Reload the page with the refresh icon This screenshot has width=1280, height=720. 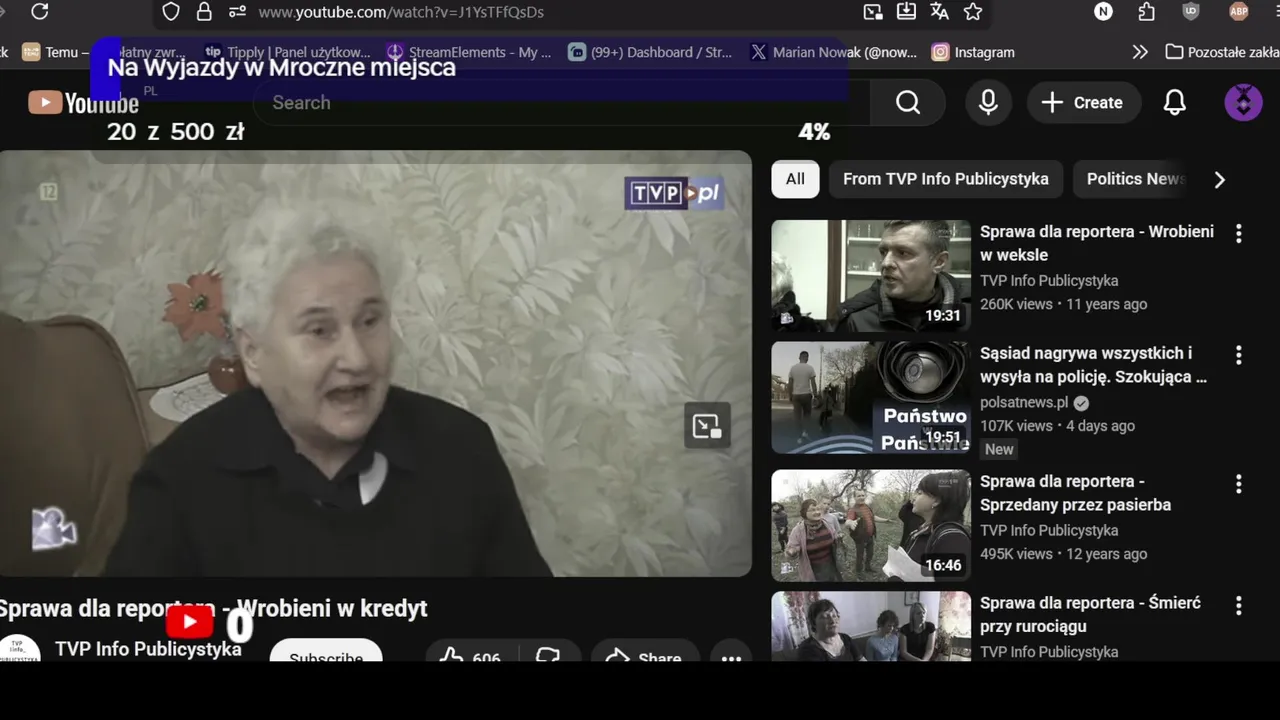(x=39, y=12)
